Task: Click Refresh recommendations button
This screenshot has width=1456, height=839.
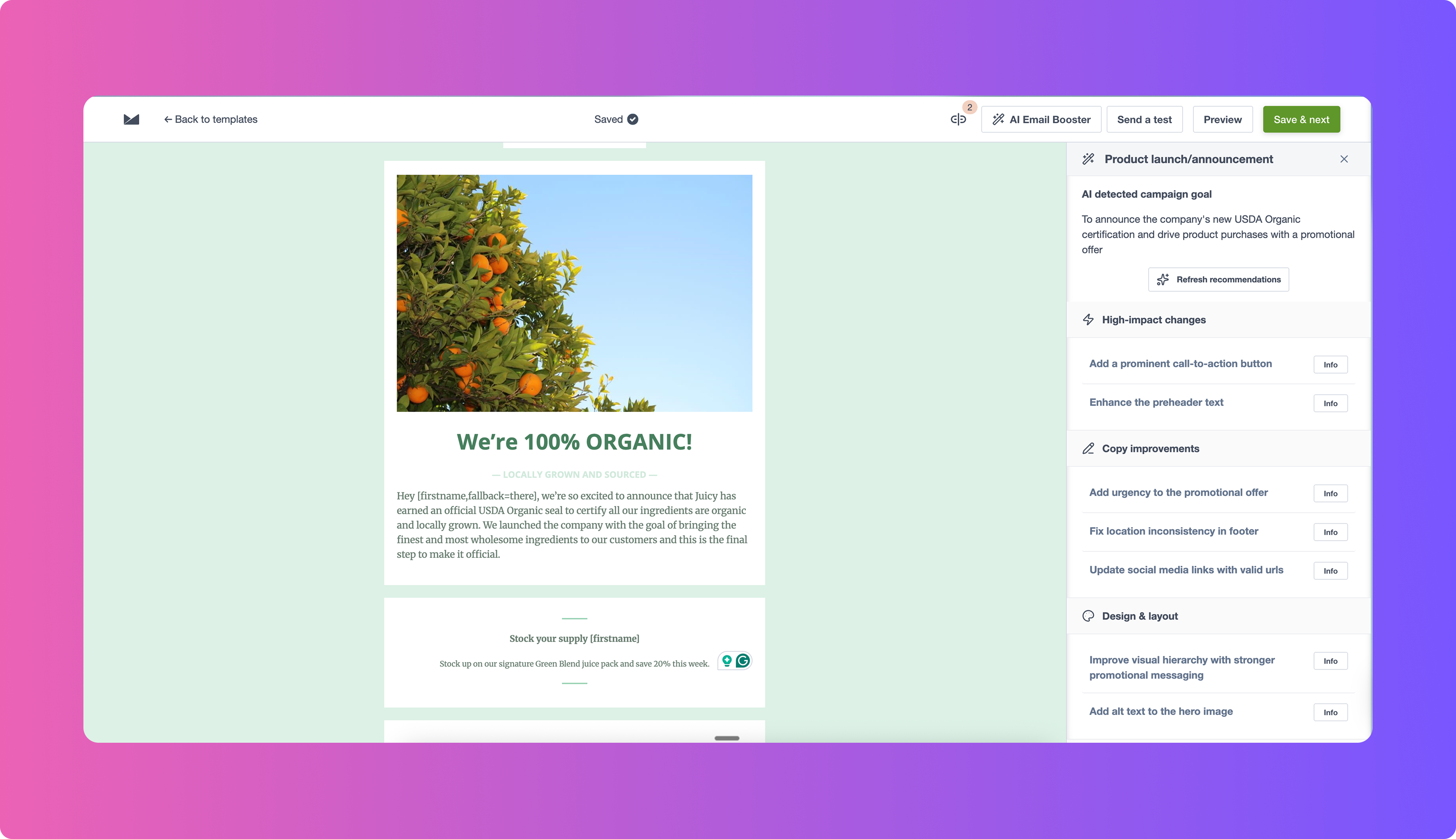Action: (x=1219, y=279)
